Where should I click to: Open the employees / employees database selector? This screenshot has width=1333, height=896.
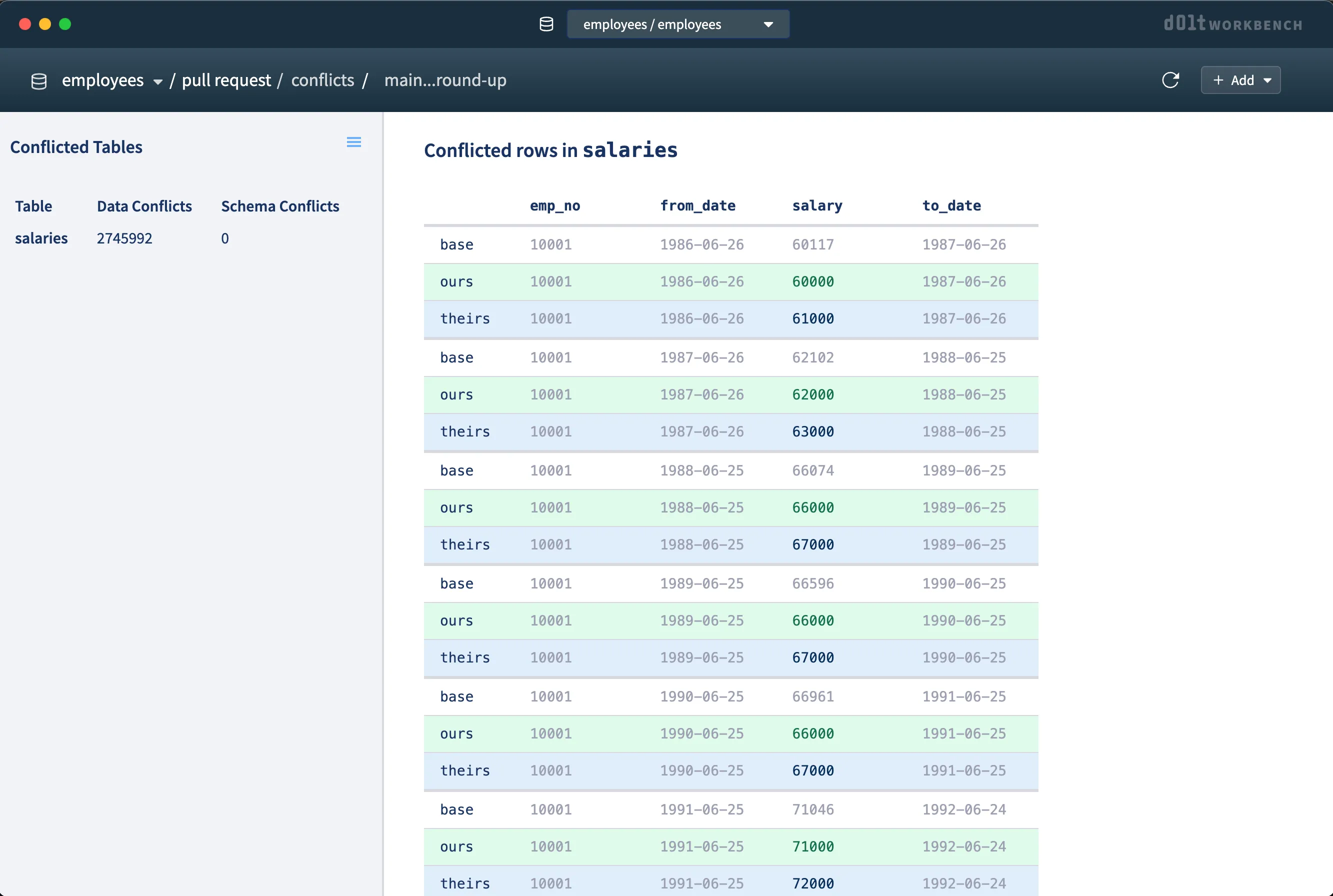677,24
